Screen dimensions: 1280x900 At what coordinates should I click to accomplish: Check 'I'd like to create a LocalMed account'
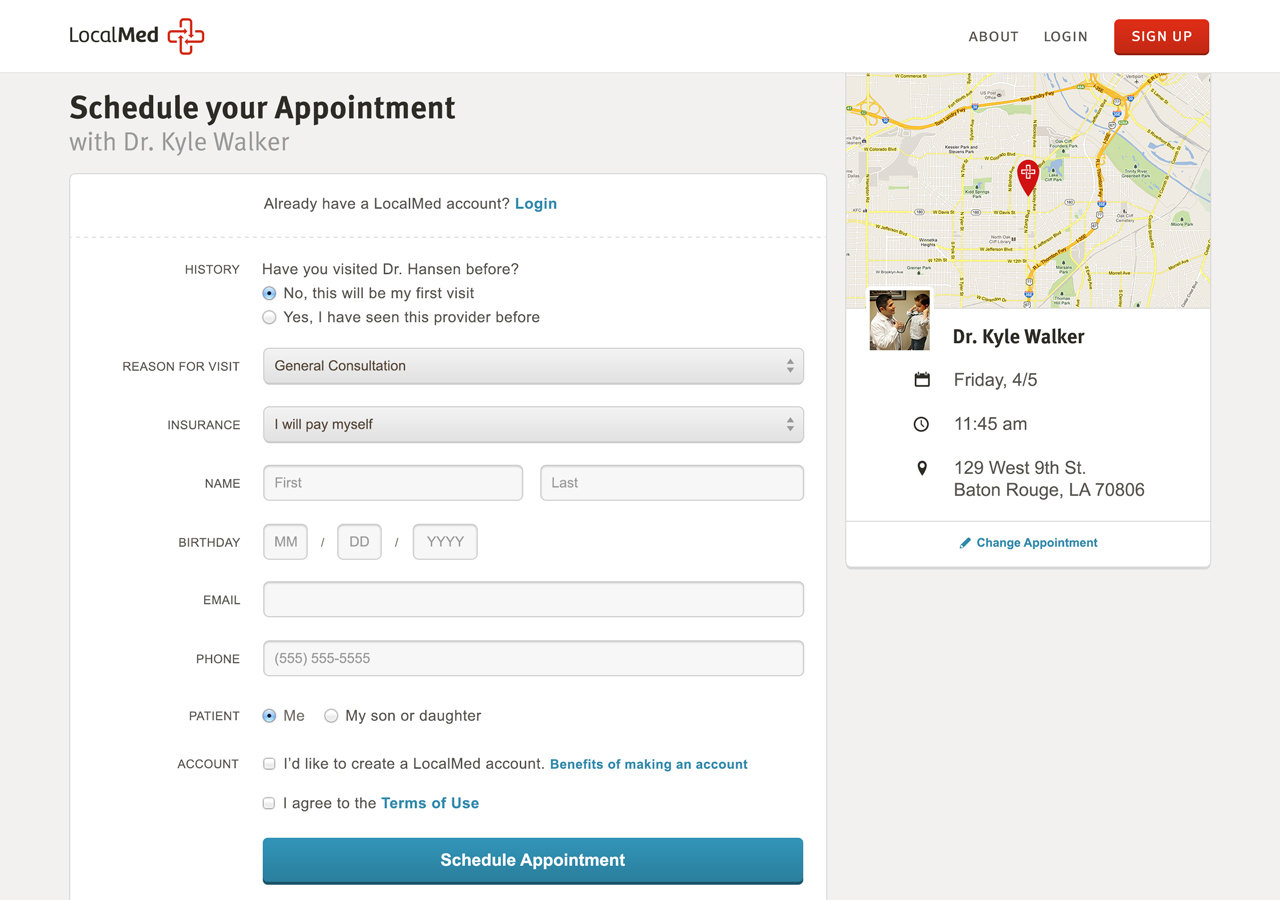tap(269, 764)
